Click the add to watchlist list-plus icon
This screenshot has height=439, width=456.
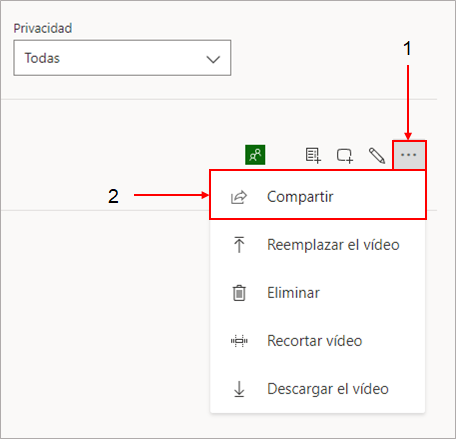pyautogui.click(x=313, y=155)
